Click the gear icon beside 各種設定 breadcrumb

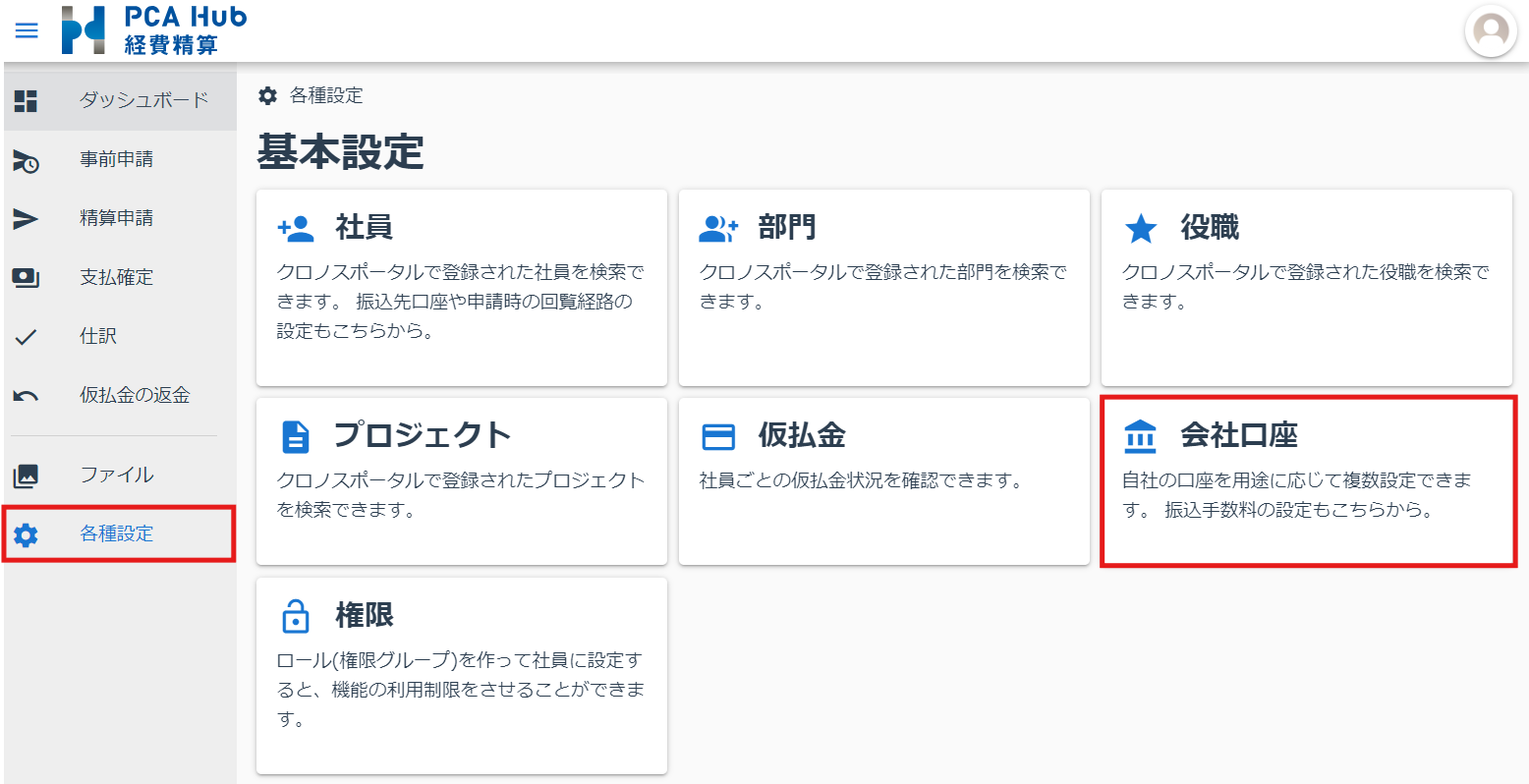coord(267,95)
